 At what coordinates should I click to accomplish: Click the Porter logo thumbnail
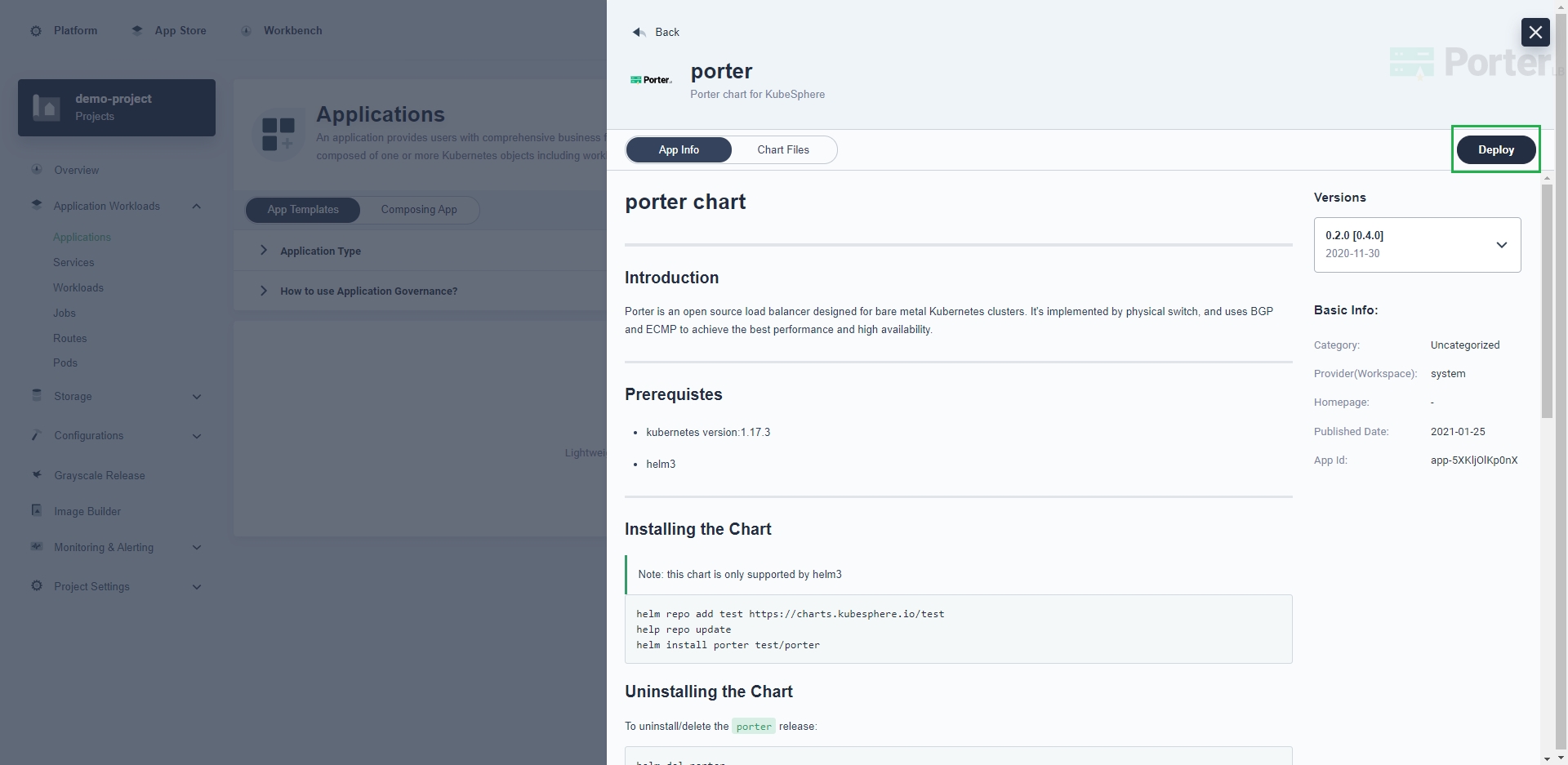click(651, 80)
